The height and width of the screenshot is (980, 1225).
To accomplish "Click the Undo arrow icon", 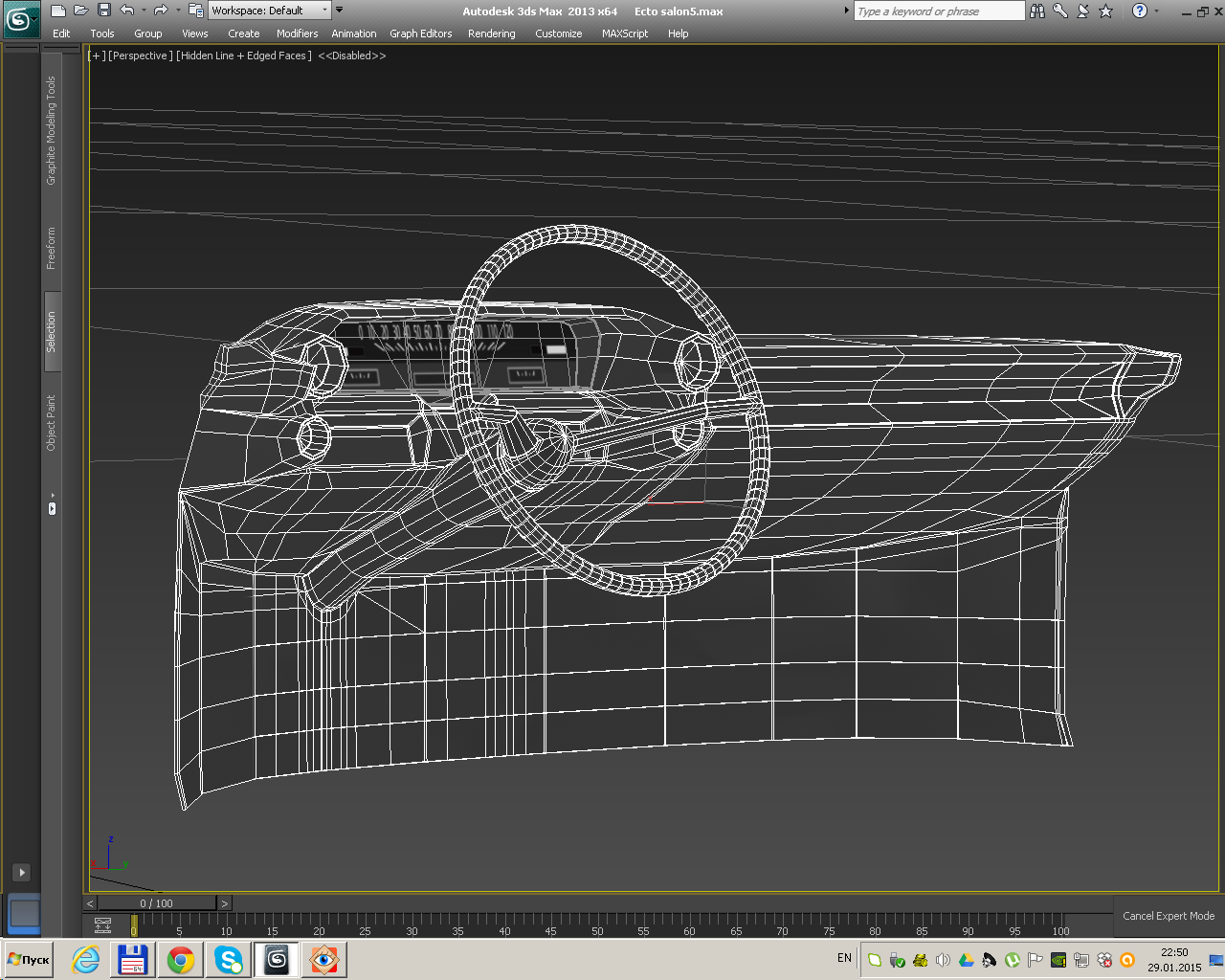I will point(127,11).
